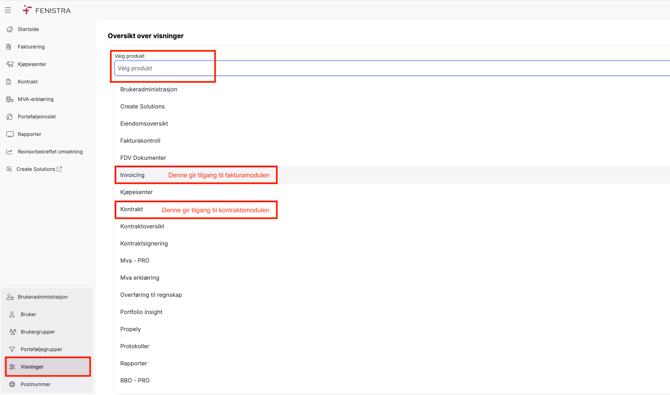Viewport: 670px width, 395px height.
Task: Open Porteføljegrupper under Brukeradministrasjon
Action: 41,349
